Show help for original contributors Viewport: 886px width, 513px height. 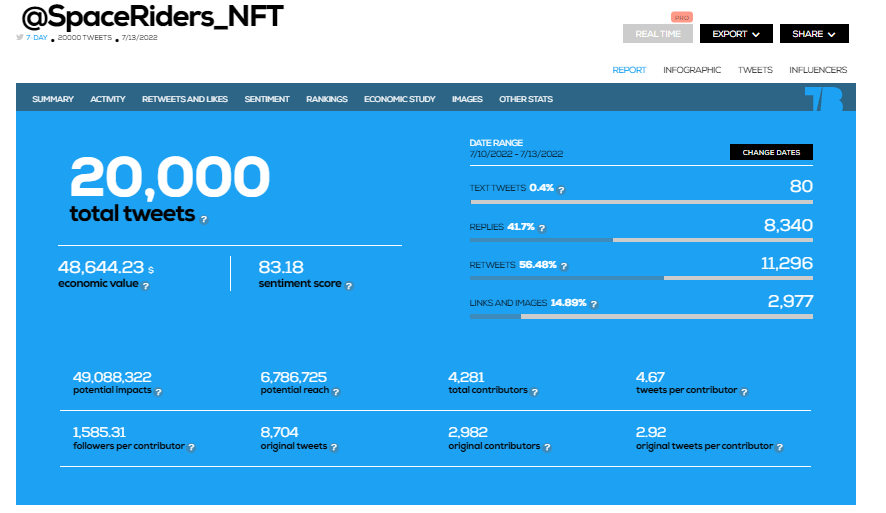547,447
